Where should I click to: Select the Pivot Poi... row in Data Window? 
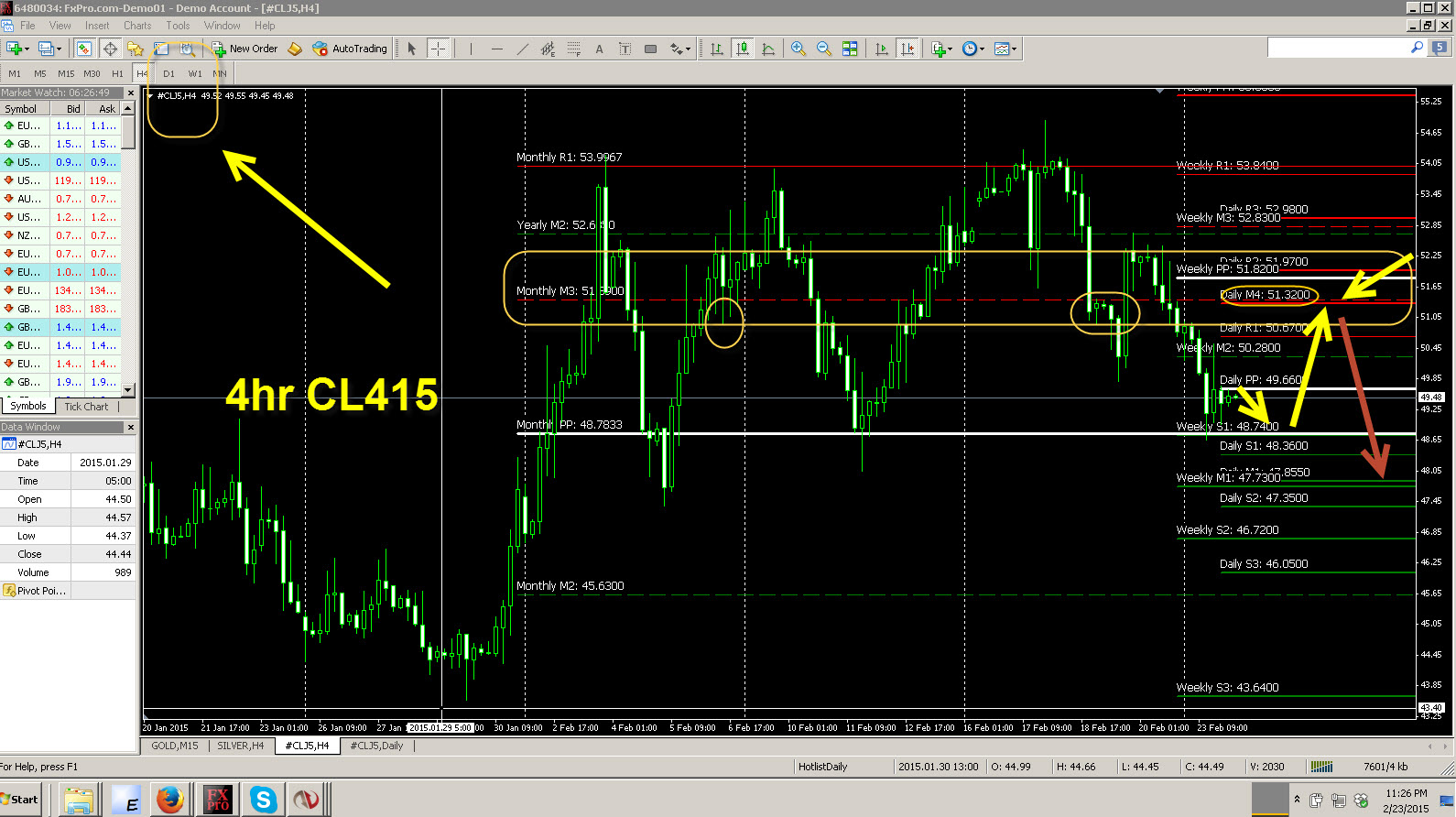[x=68, y=591]
